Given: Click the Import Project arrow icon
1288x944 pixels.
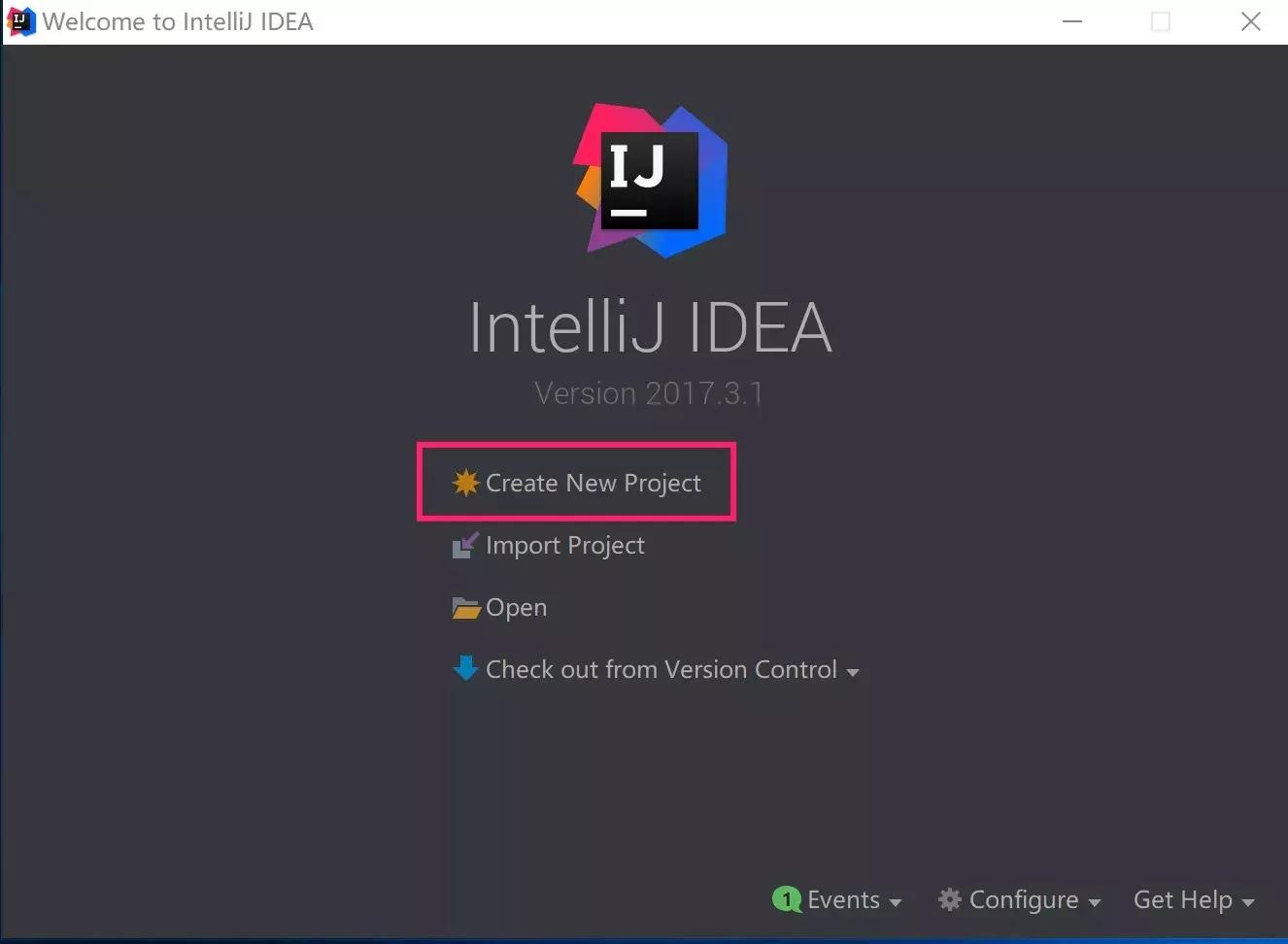Looking at the screenshot, I should point(465,545).
